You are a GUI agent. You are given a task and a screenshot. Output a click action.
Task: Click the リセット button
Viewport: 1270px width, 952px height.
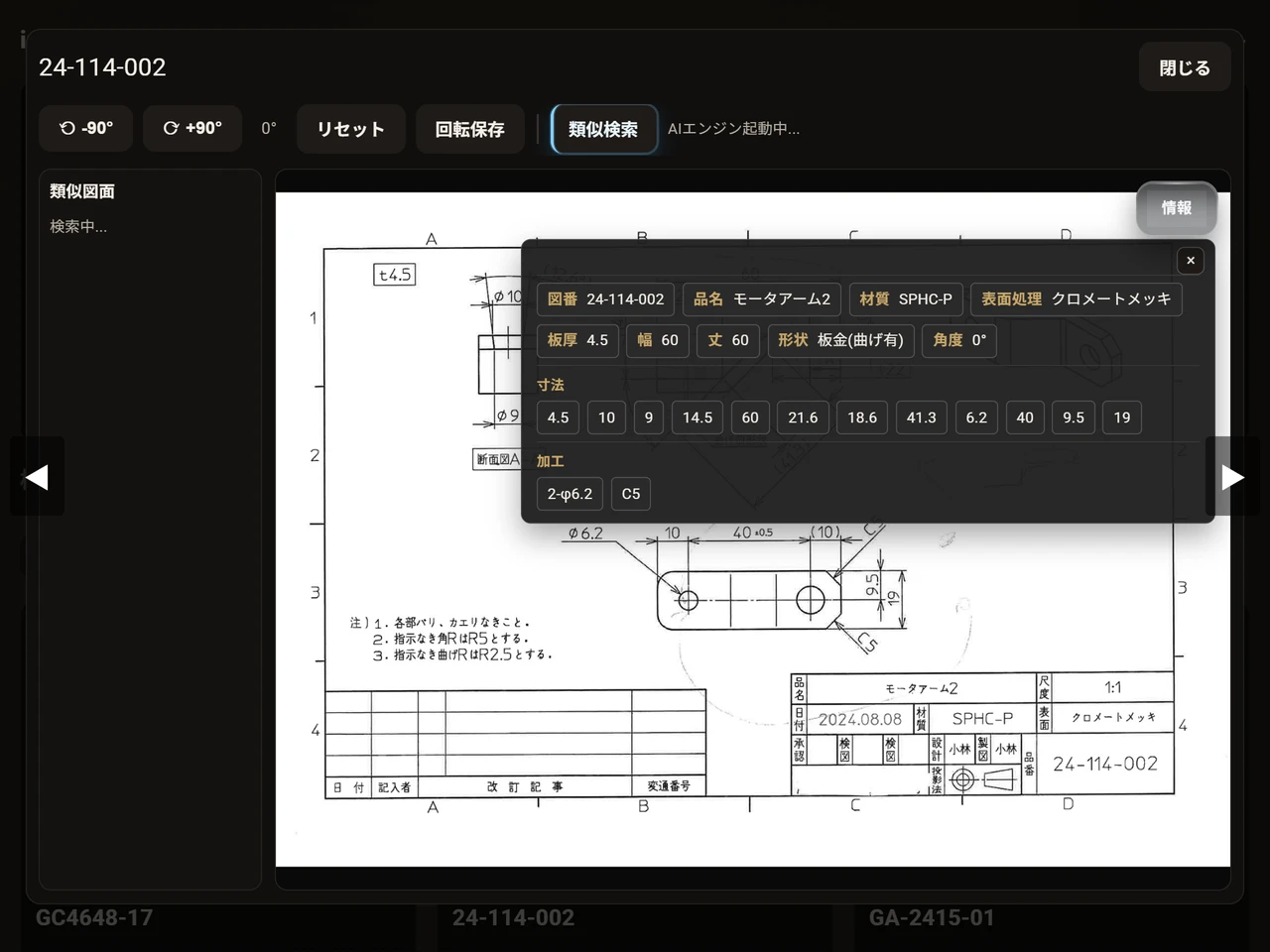tap(350, 129)
